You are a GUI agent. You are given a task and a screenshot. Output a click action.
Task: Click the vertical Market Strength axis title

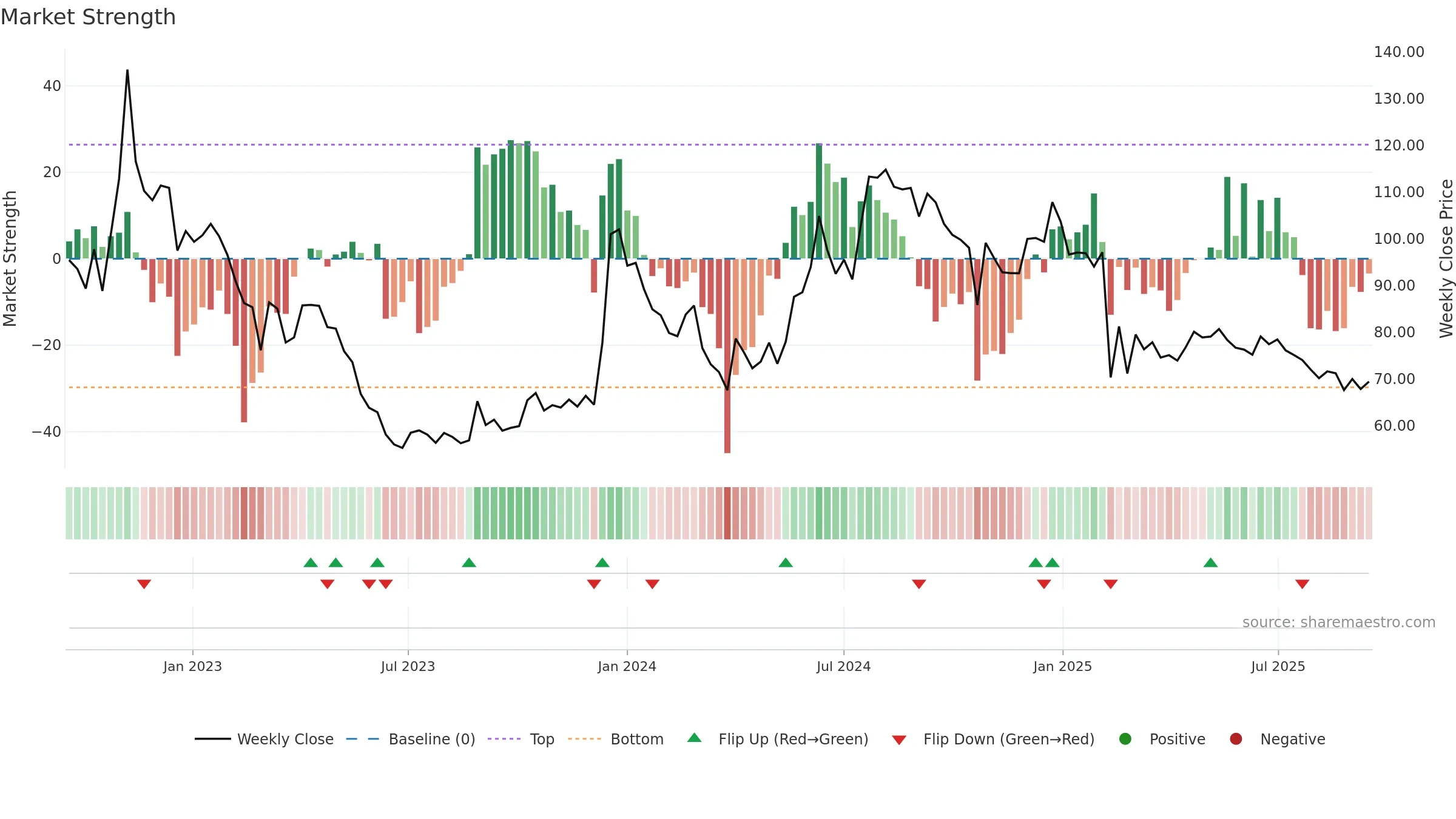10,258
